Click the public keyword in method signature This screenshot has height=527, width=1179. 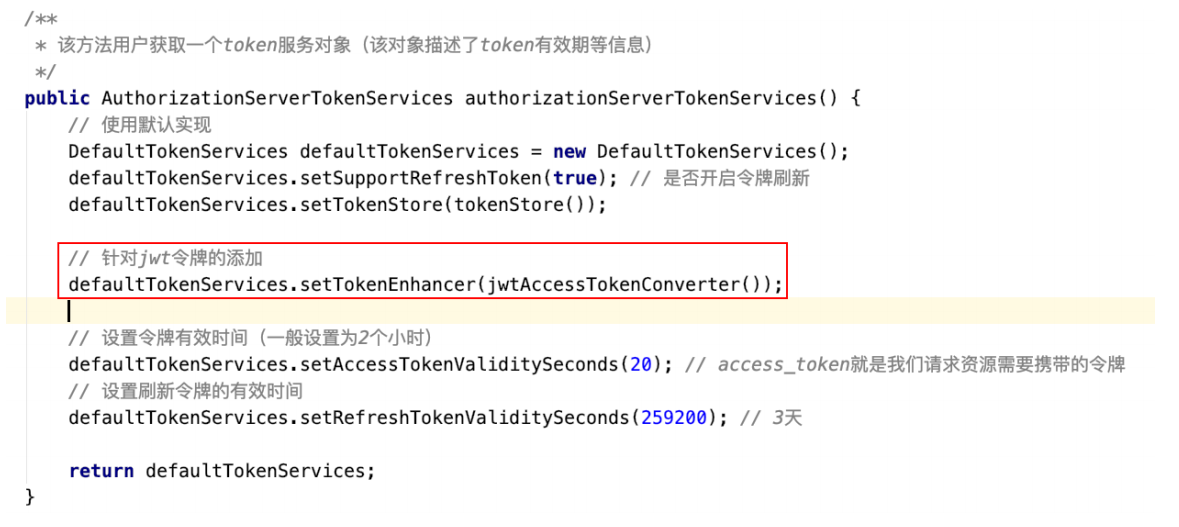coord(57,98)
